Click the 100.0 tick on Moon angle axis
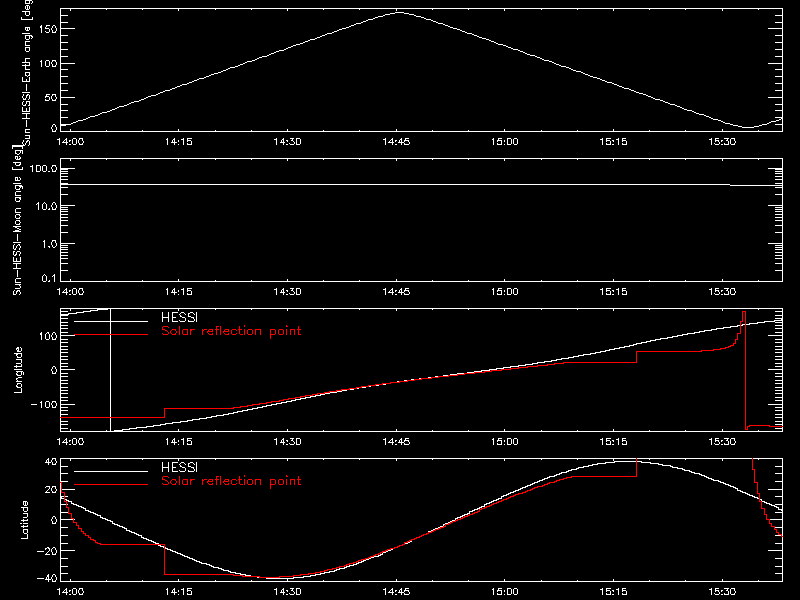Image resolution: width=800 pixels, height=600 pixels. tap(43, 169)
